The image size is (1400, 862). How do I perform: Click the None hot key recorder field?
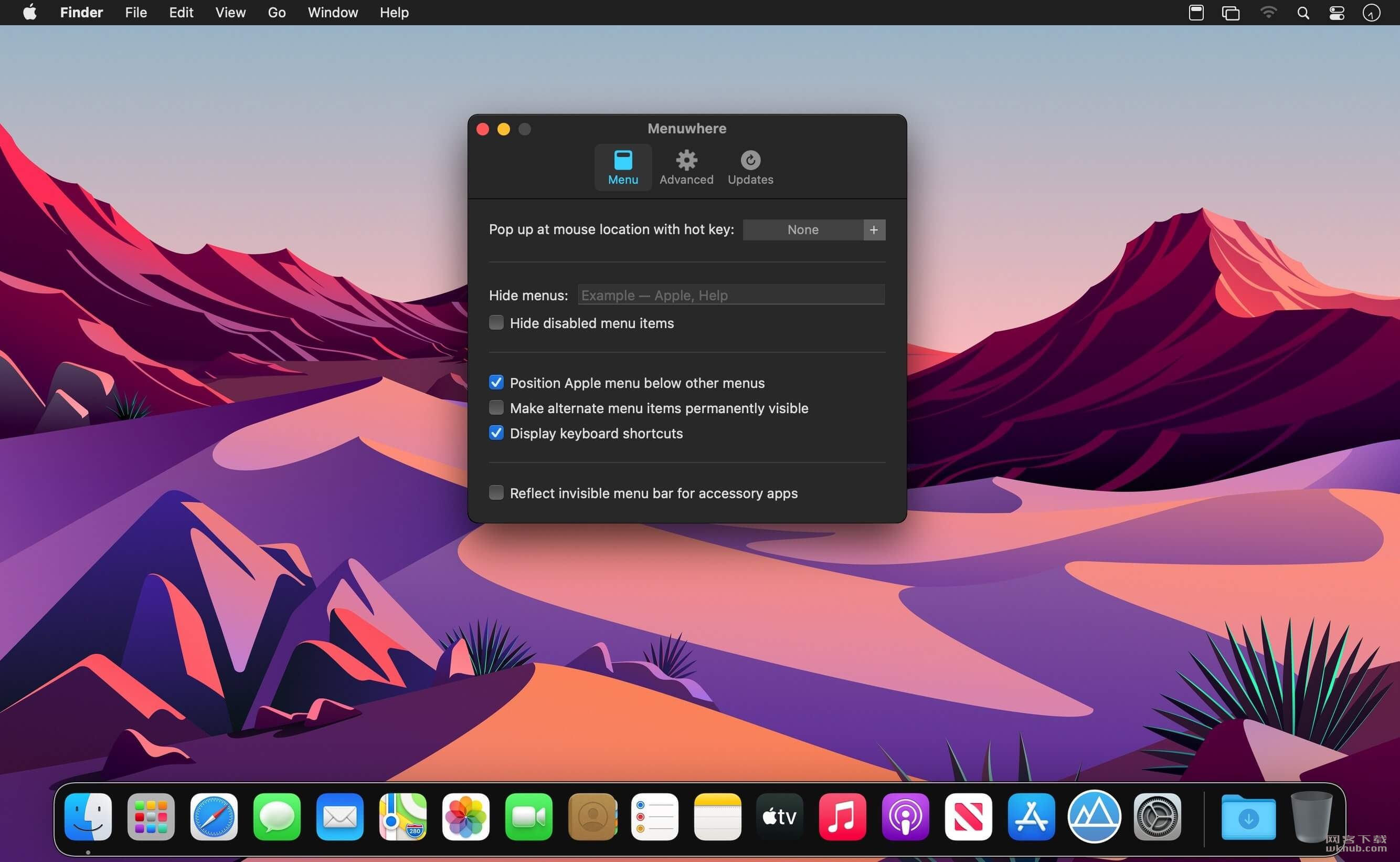point(802,230)
